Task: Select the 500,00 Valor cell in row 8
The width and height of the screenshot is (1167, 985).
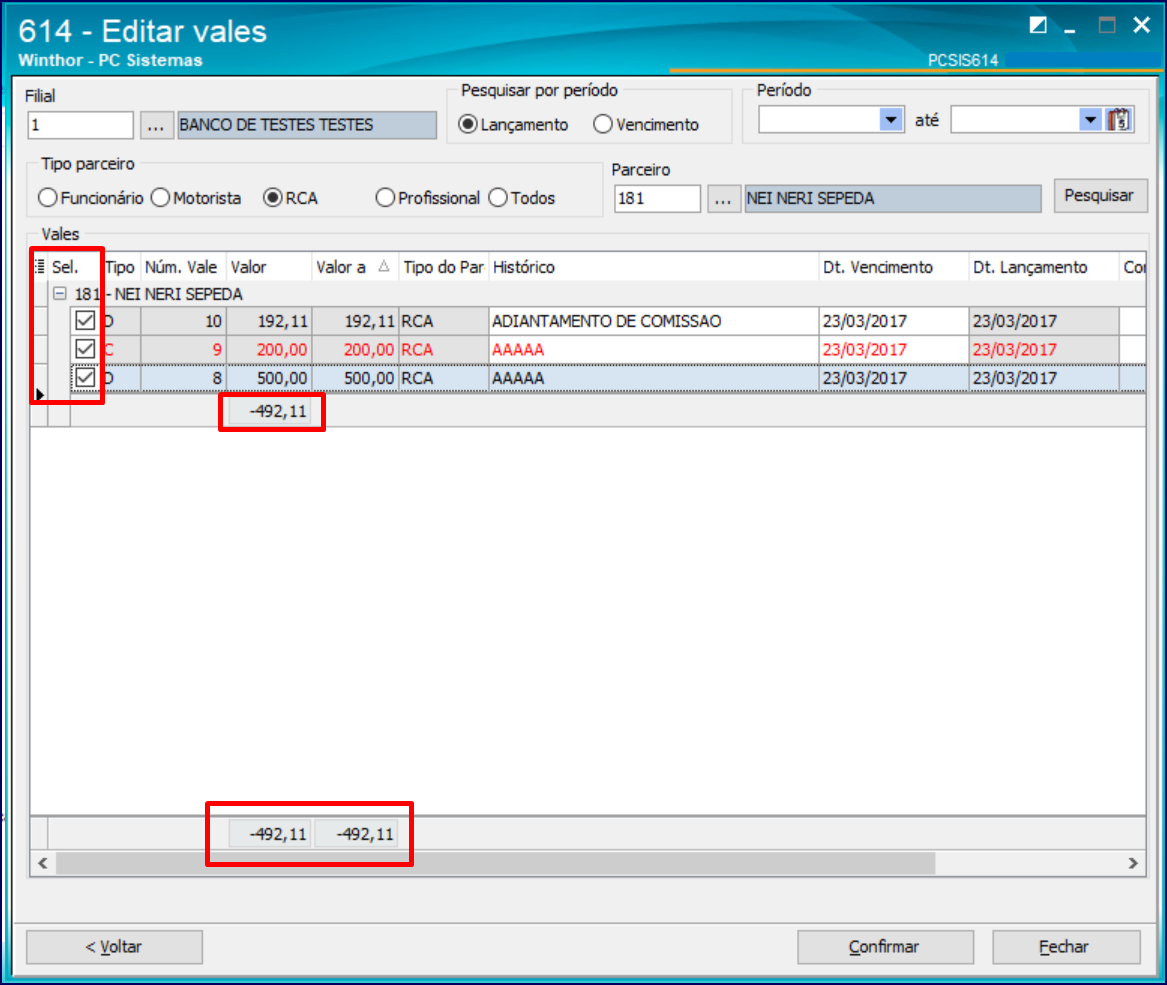Action: point(269,377)
